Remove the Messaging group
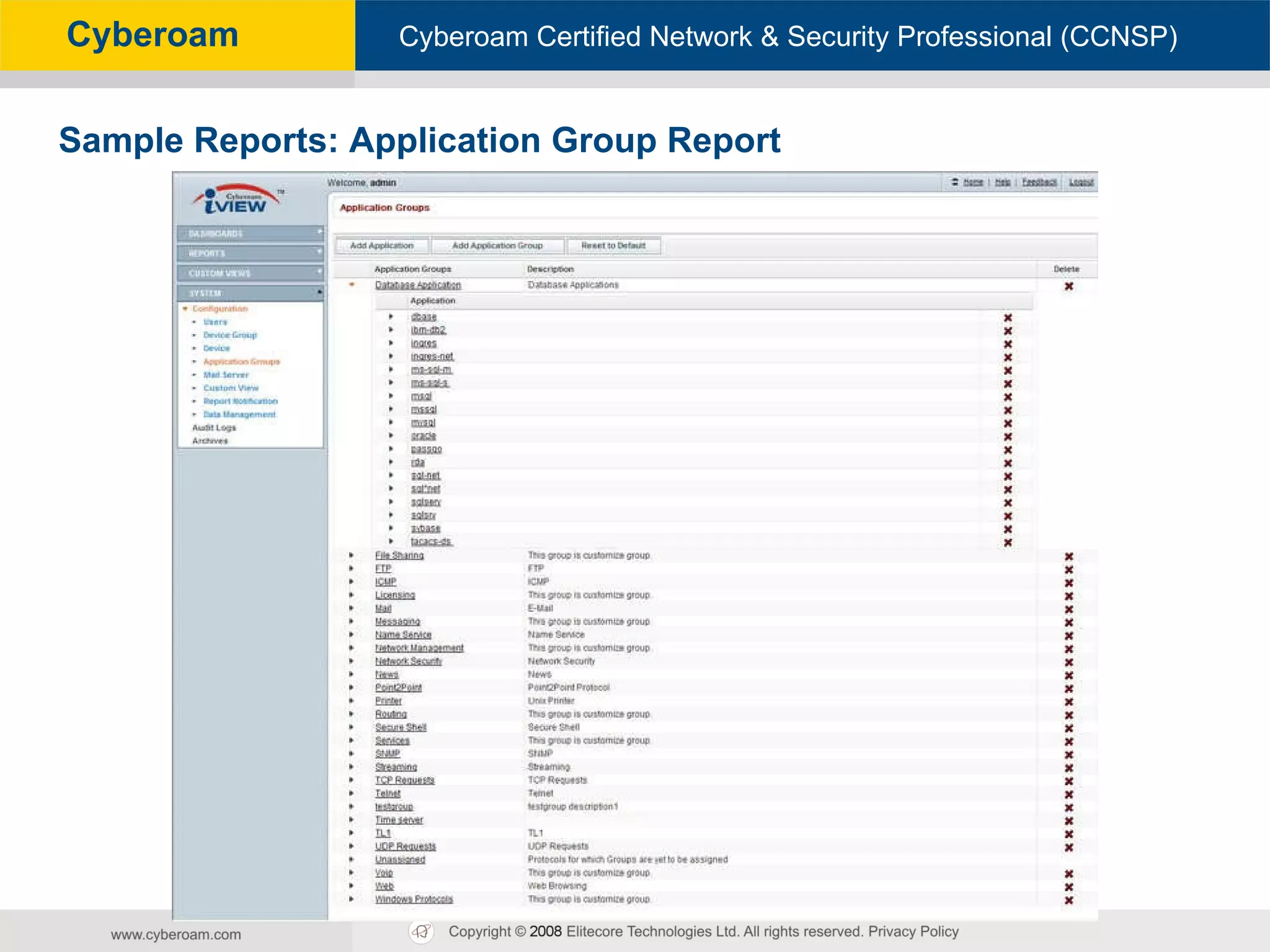This screenshot has width=1270, height=952. (1068, 623)
